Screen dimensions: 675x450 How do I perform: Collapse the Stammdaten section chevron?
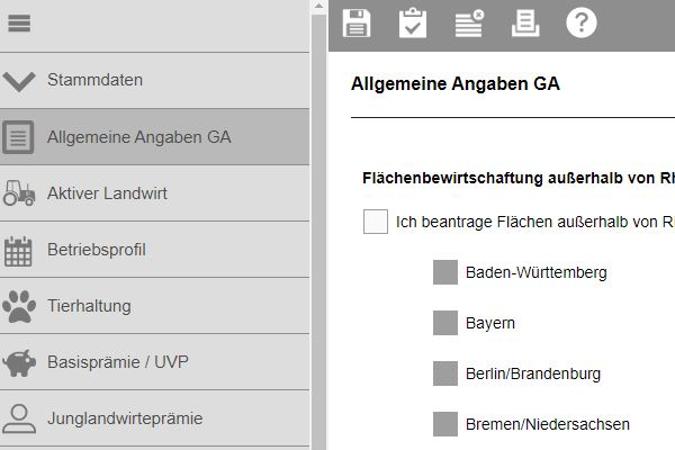tap(19, 81)
